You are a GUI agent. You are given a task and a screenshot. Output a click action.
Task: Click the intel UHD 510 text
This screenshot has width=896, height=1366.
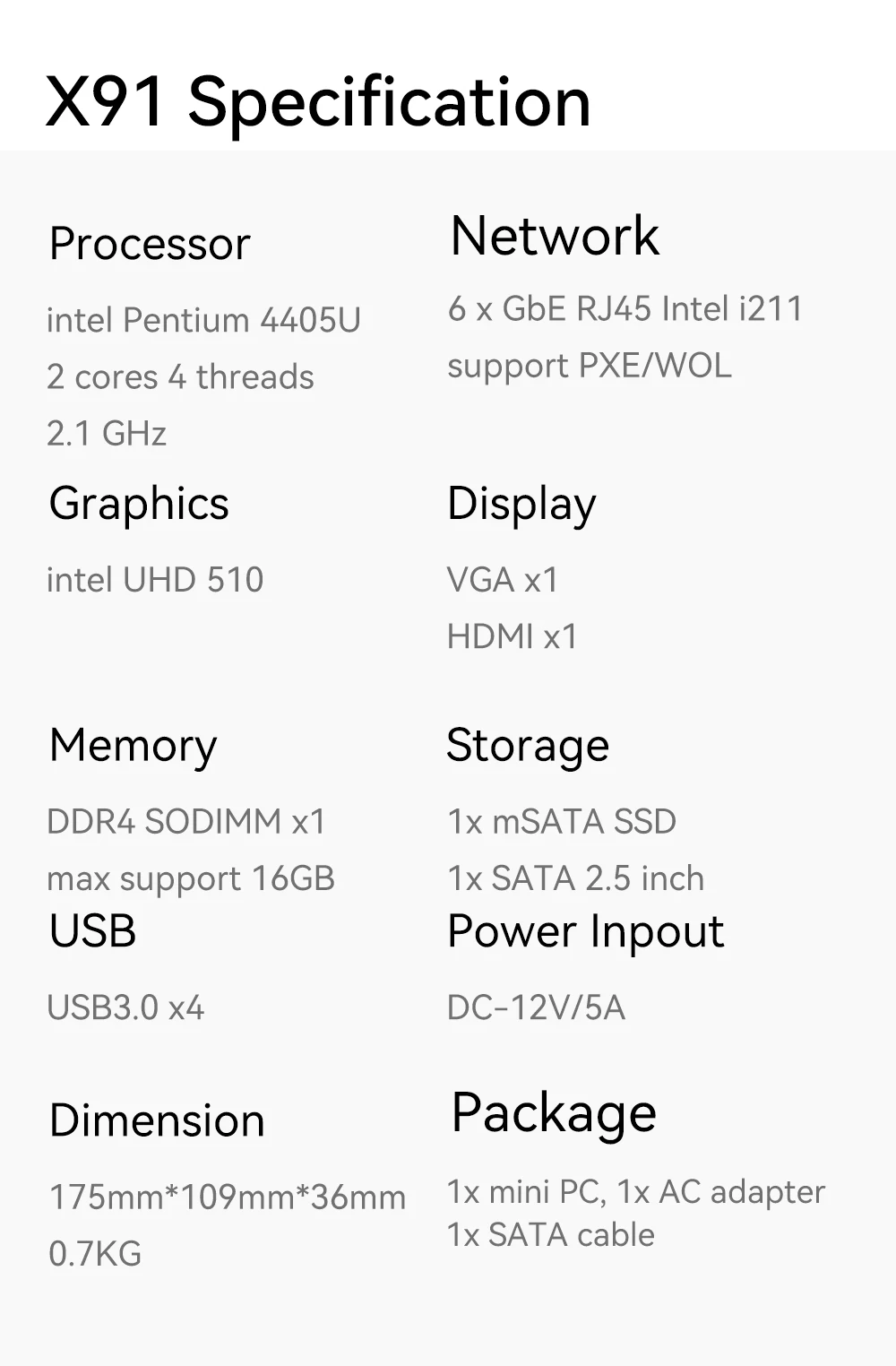[x=155, y=580]
